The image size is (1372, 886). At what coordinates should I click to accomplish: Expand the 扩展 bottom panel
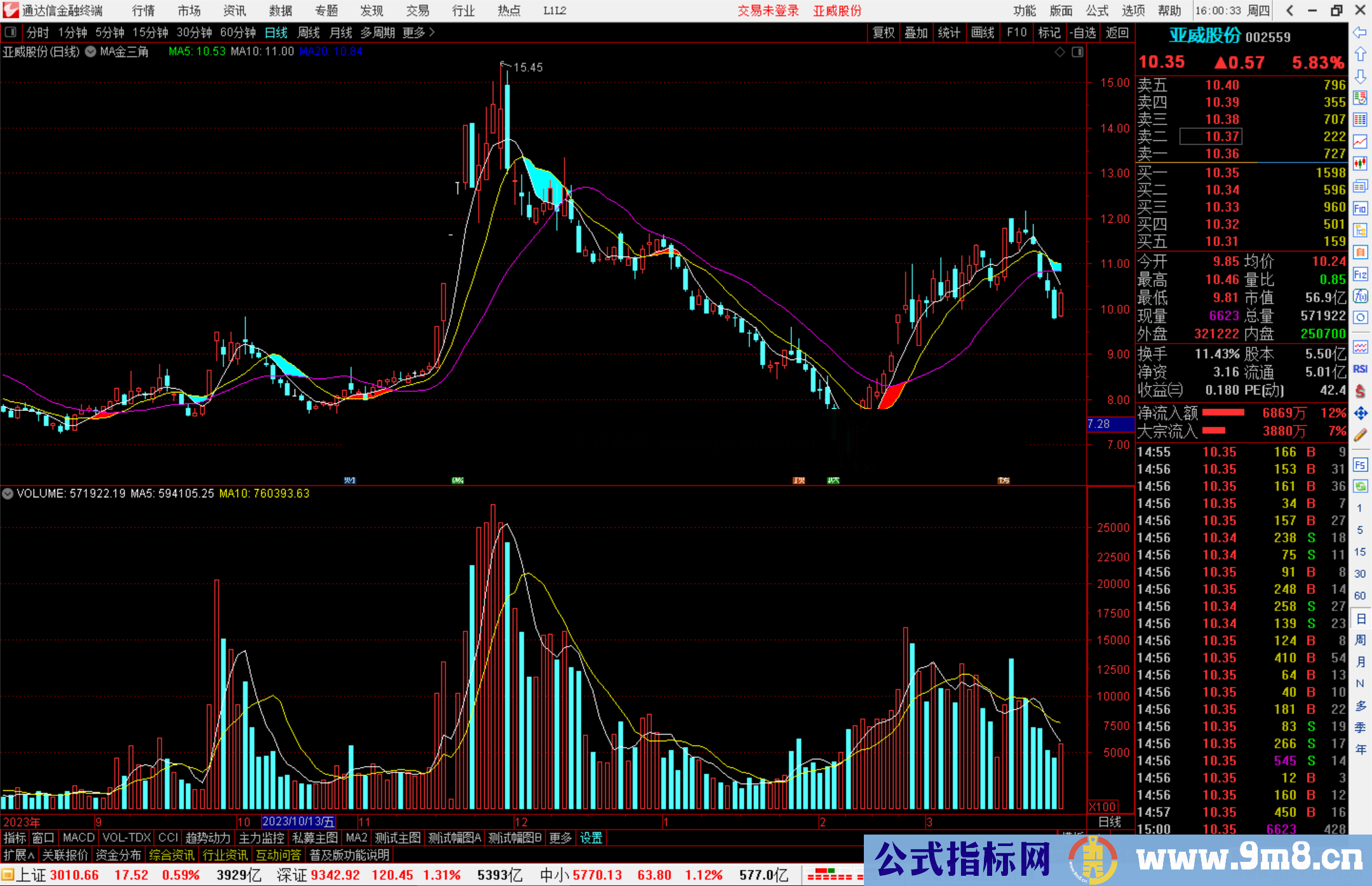coord(19,855)
